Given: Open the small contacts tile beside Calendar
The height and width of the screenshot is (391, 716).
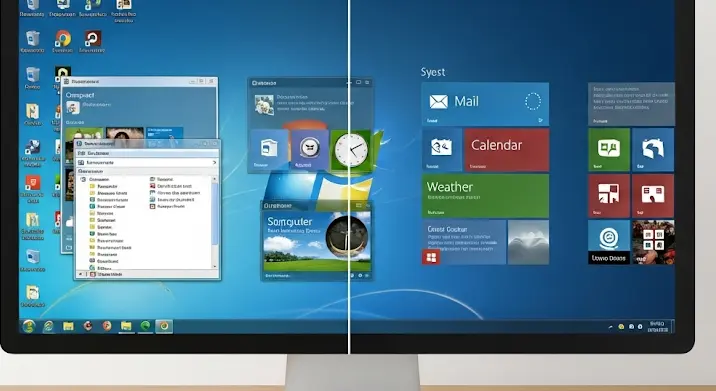Looking at the screenshot, I should (442, 150).
